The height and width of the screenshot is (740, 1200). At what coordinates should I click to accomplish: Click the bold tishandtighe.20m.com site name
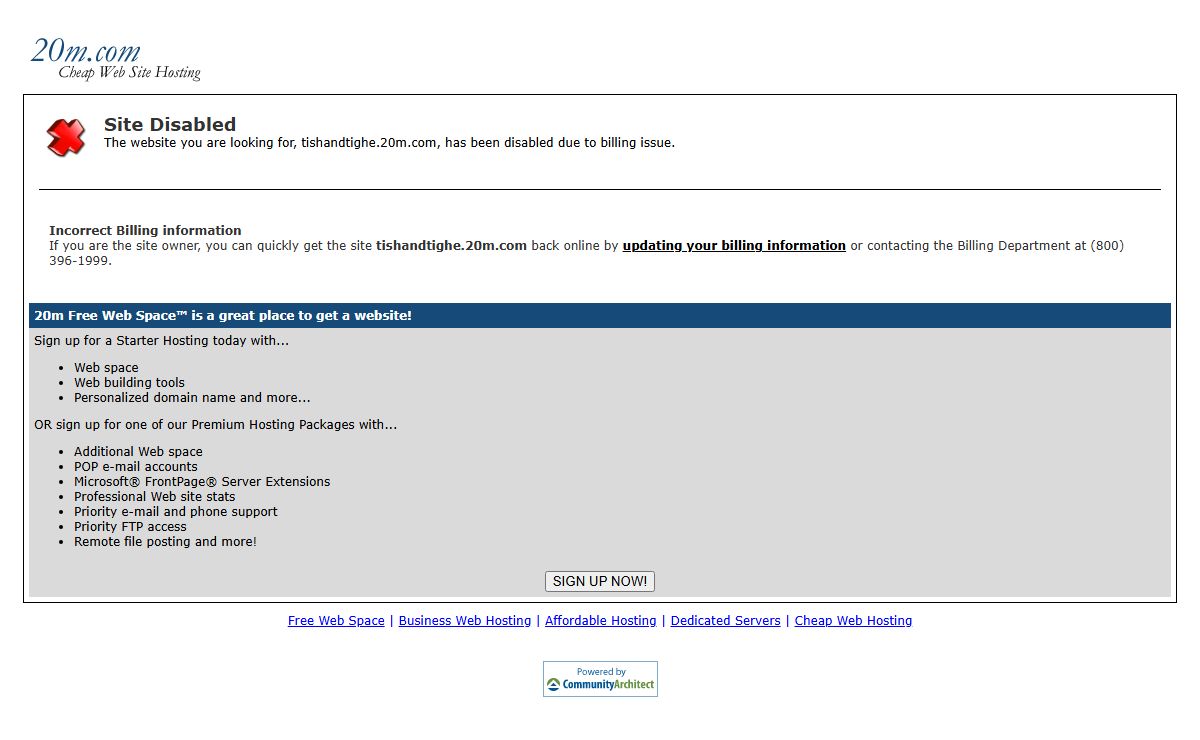[x=451, y=245]
